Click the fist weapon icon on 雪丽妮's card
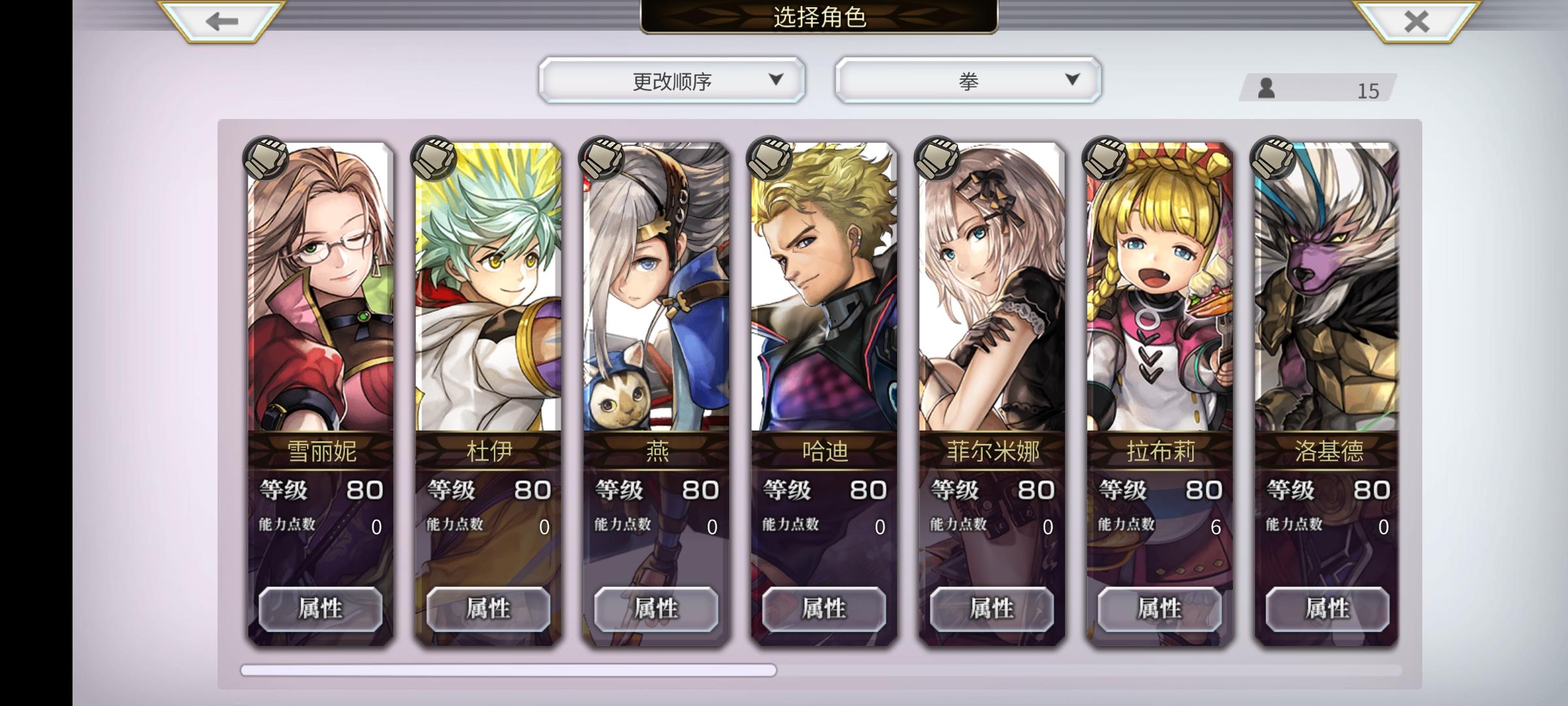 pos(266,158)
